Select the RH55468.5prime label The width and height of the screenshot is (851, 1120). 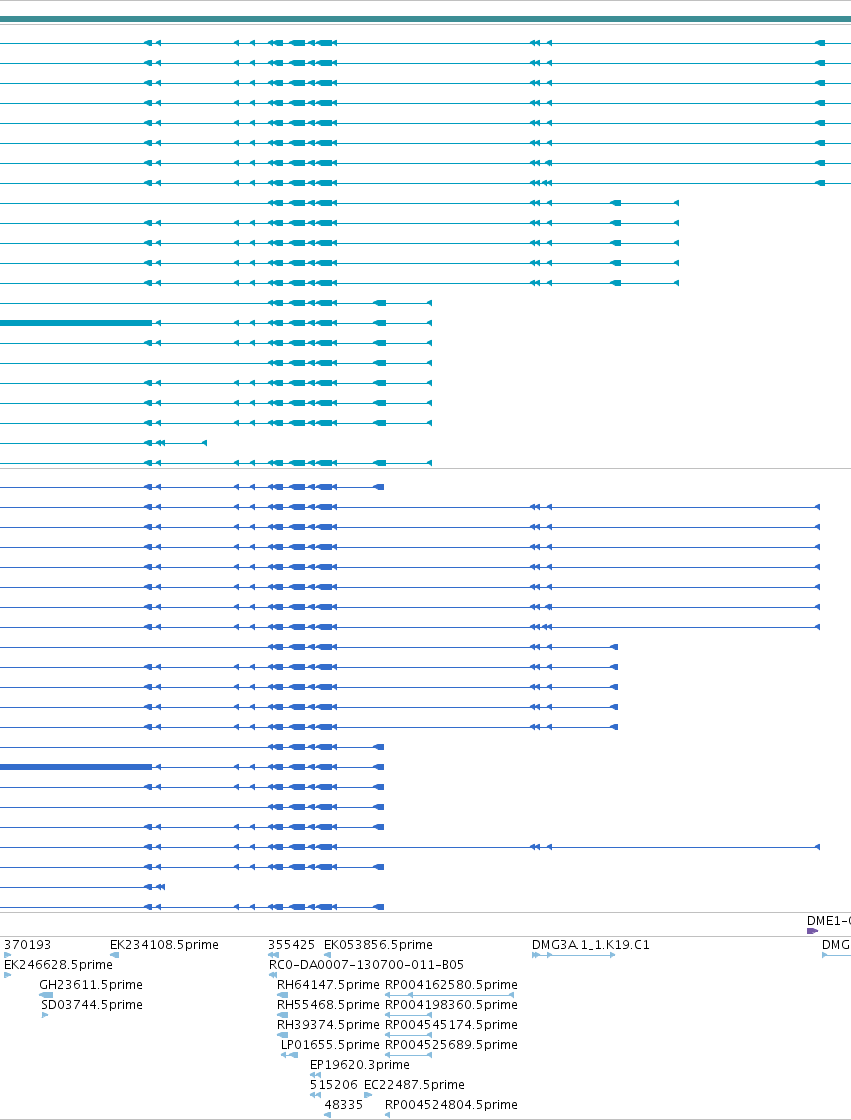tap(328, 1004)
